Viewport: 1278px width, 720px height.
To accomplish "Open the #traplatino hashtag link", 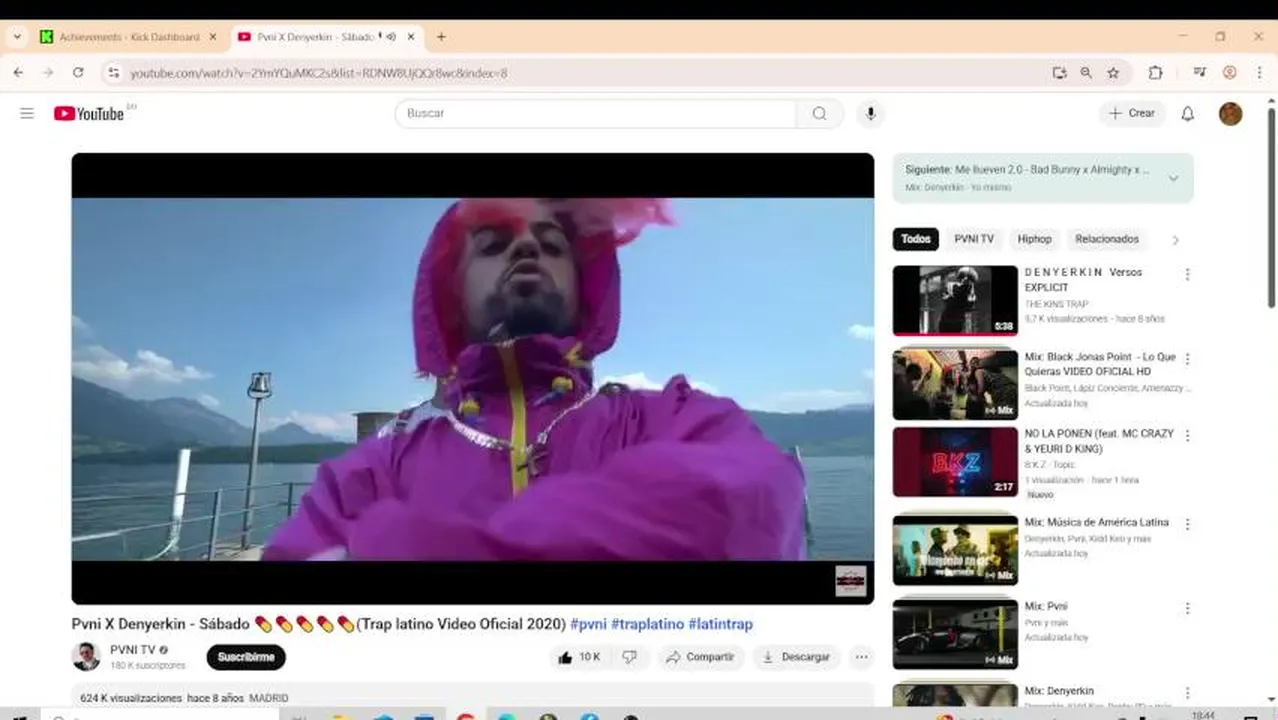I will tap(648, 624).
